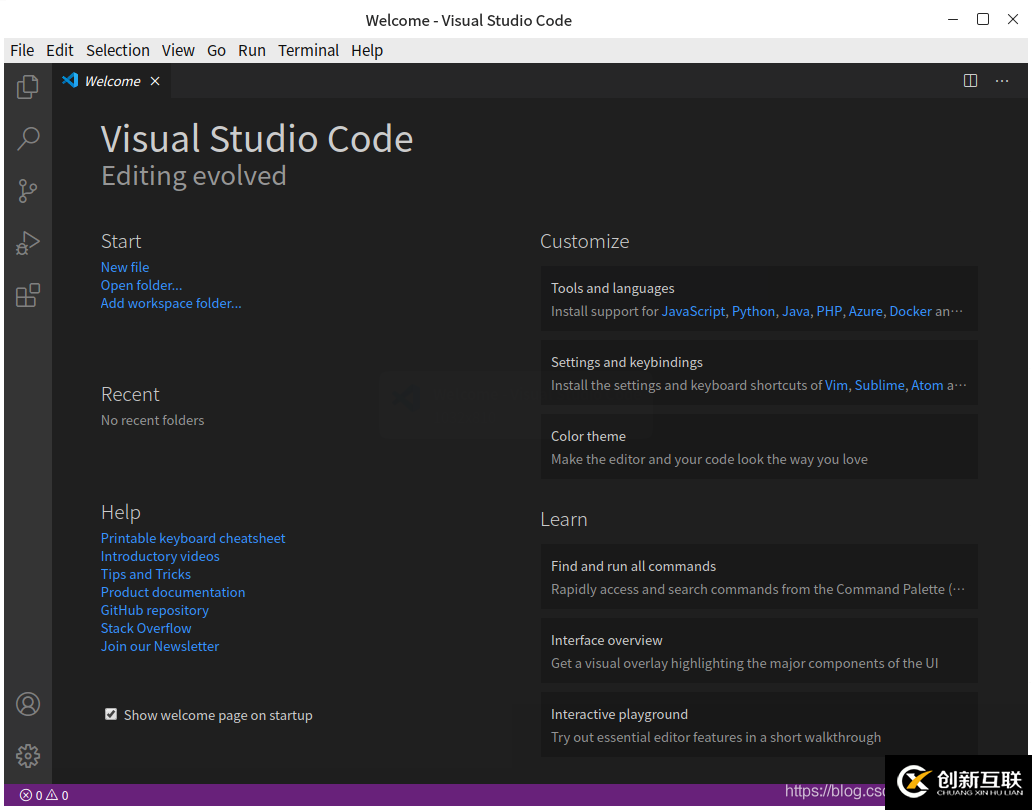Install Azure support link

[865, 311]
